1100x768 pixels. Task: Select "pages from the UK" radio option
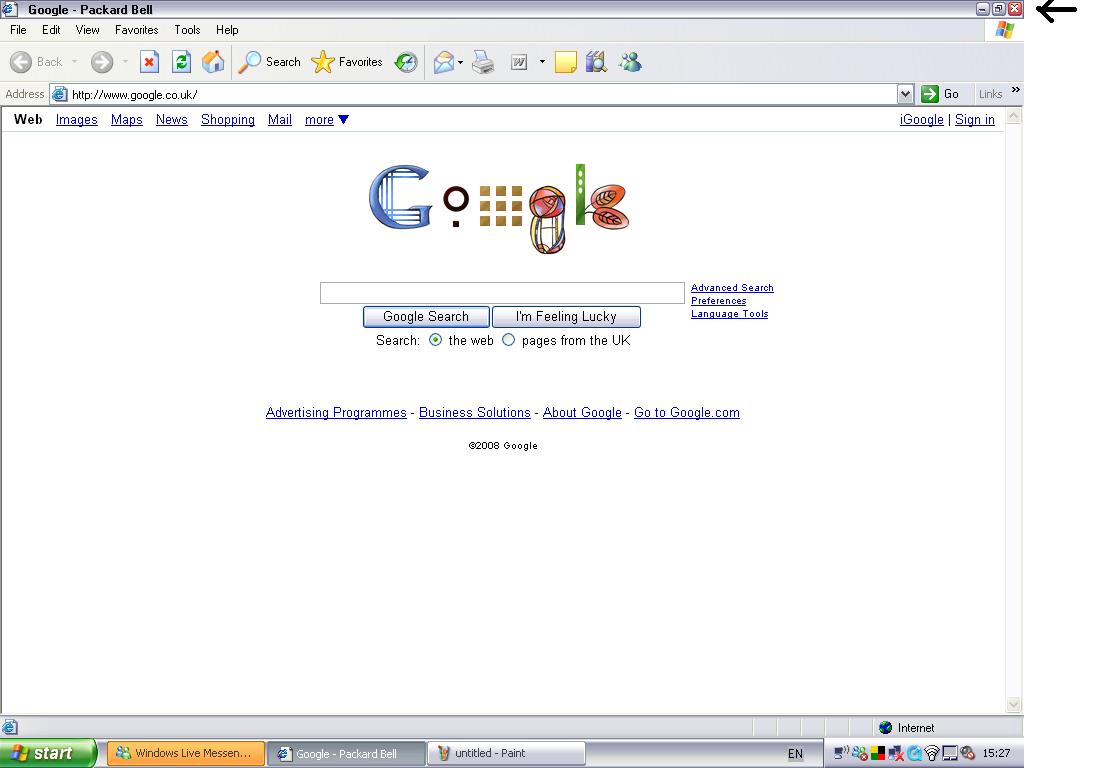point(509,340)
